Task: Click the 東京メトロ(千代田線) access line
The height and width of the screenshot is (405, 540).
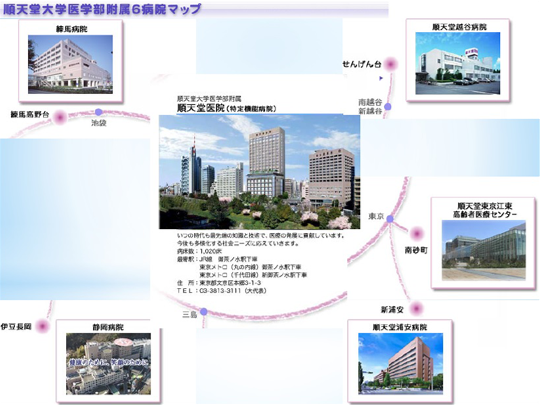Action: (x=253, y=275)
